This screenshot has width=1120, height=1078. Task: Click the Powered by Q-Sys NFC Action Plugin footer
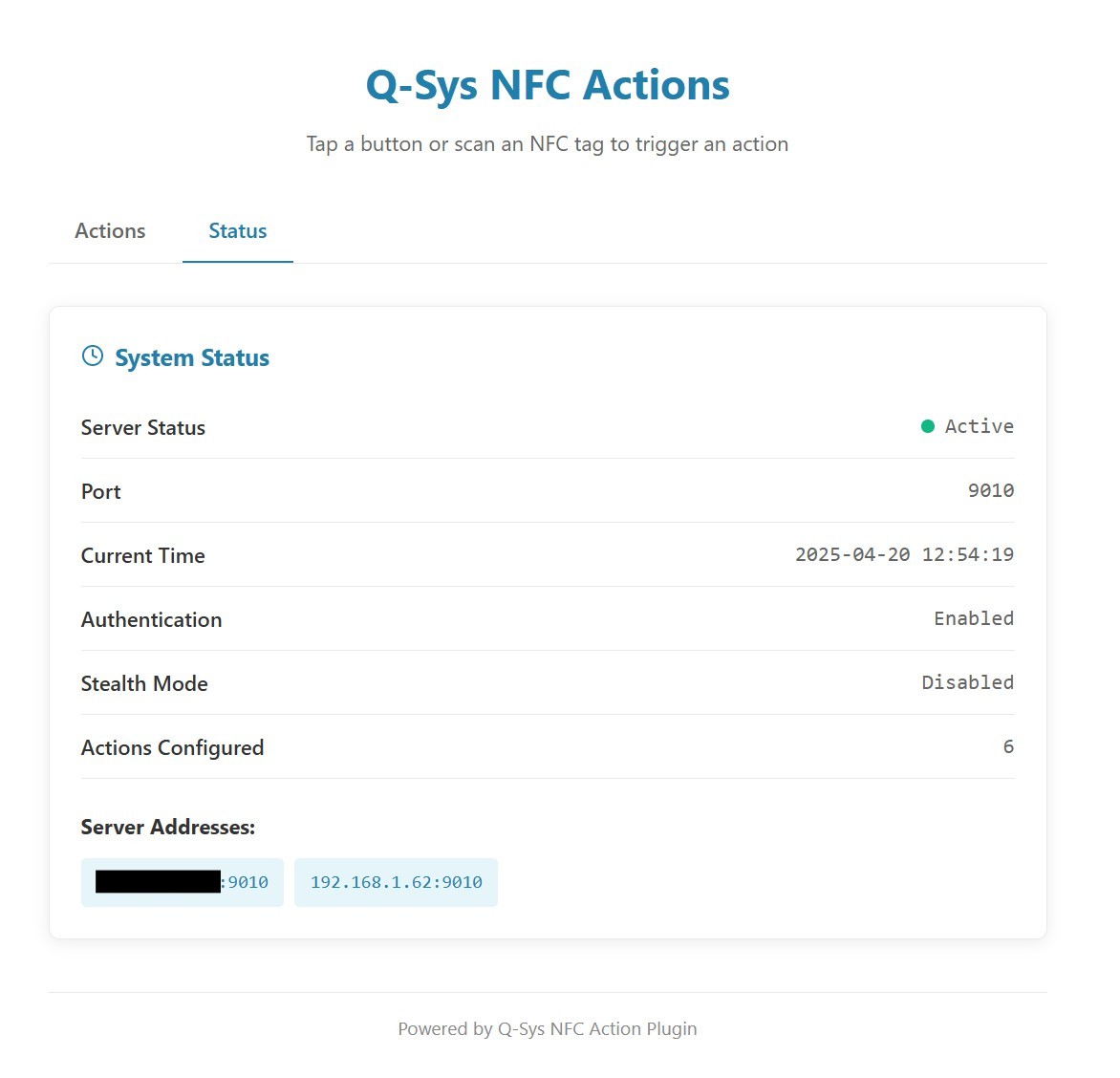548,1028
